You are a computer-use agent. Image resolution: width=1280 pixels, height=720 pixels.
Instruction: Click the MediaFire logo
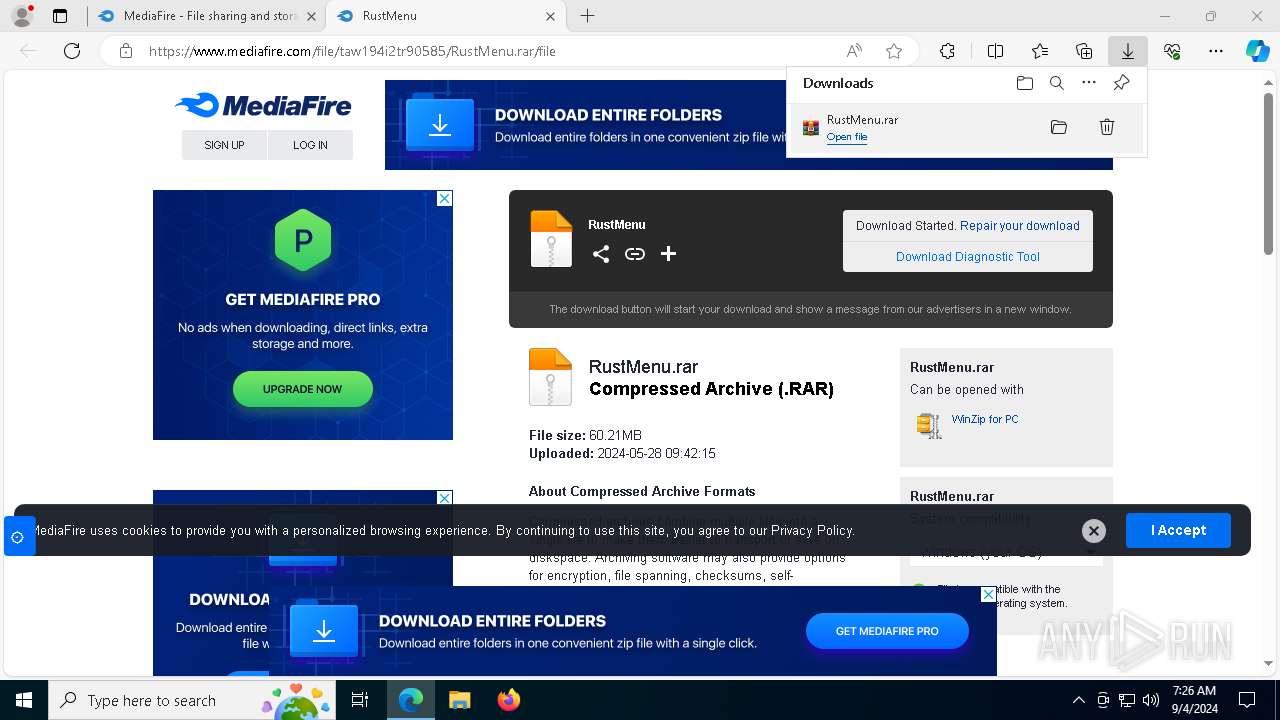tap(263, 105)
